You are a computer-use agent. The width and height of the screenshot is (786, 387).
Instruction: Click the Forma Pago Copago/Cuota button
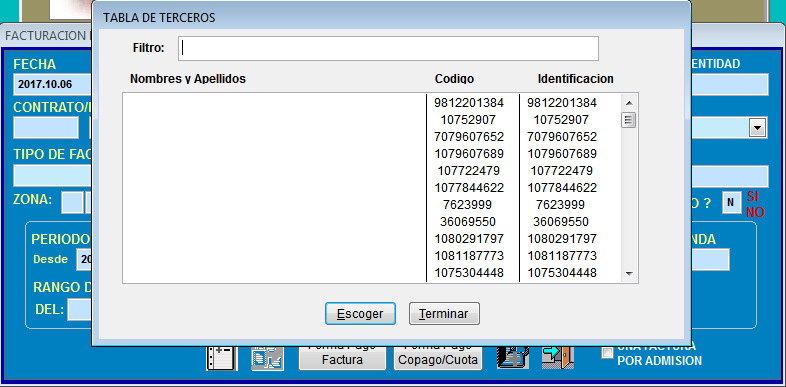pos(438,358)
